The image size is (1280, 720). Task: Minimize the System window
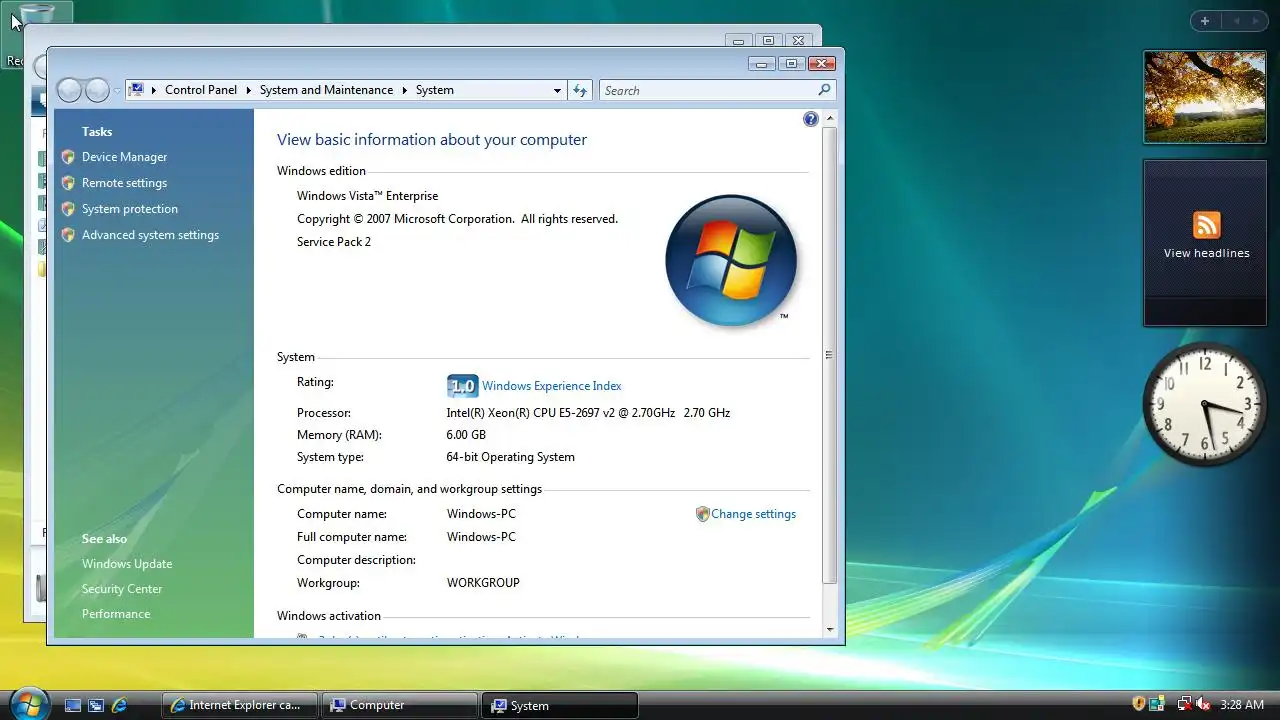[762, 63]
